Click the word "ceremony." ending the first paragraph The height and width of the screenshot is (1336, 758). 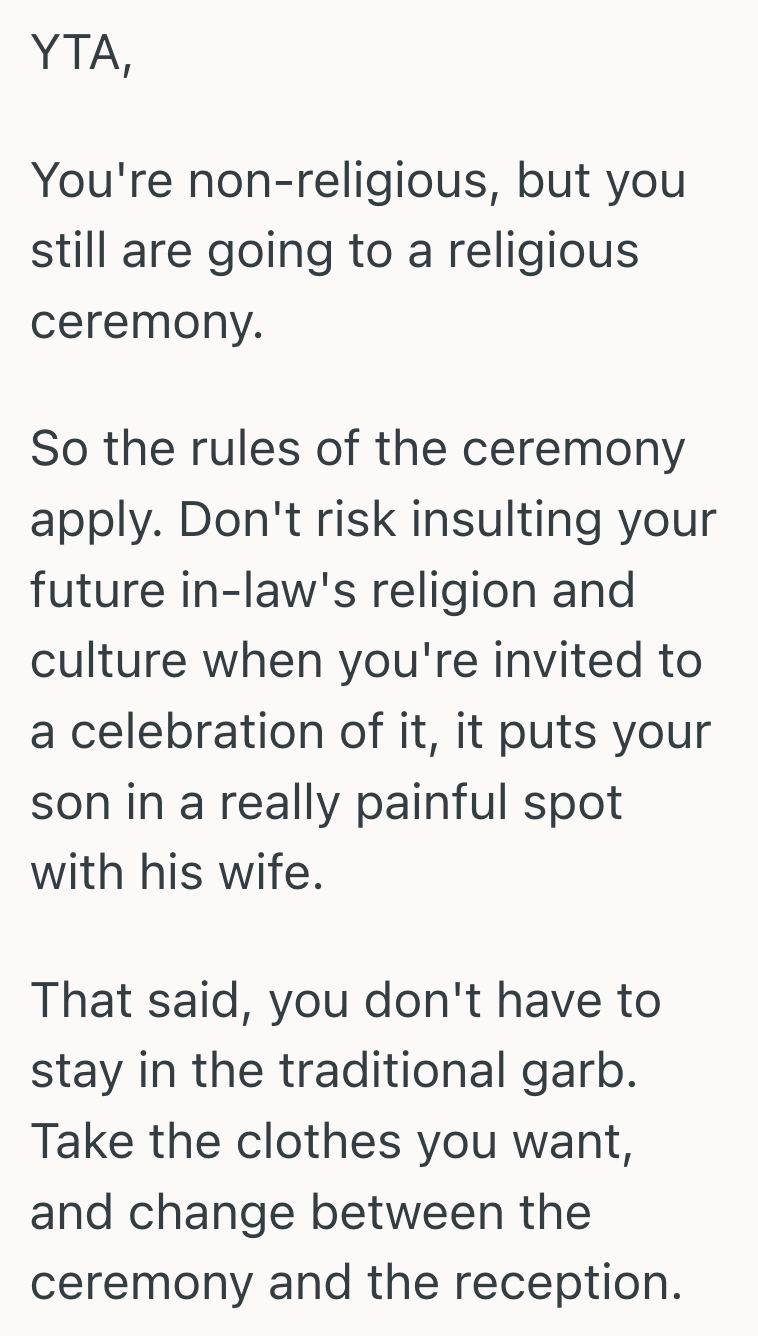(147, 322)
